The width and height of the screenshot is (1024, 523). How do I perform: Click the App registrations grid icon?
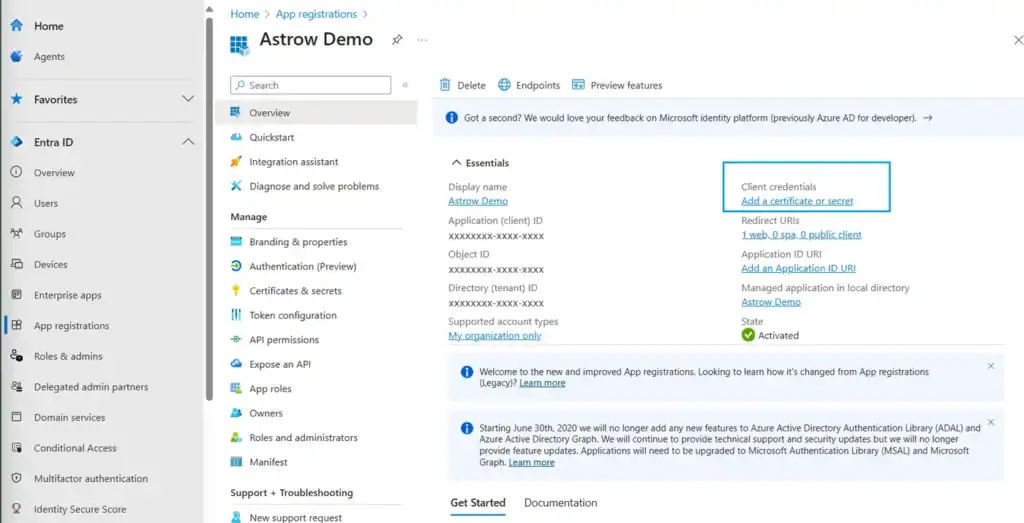(x=17, y=325)
